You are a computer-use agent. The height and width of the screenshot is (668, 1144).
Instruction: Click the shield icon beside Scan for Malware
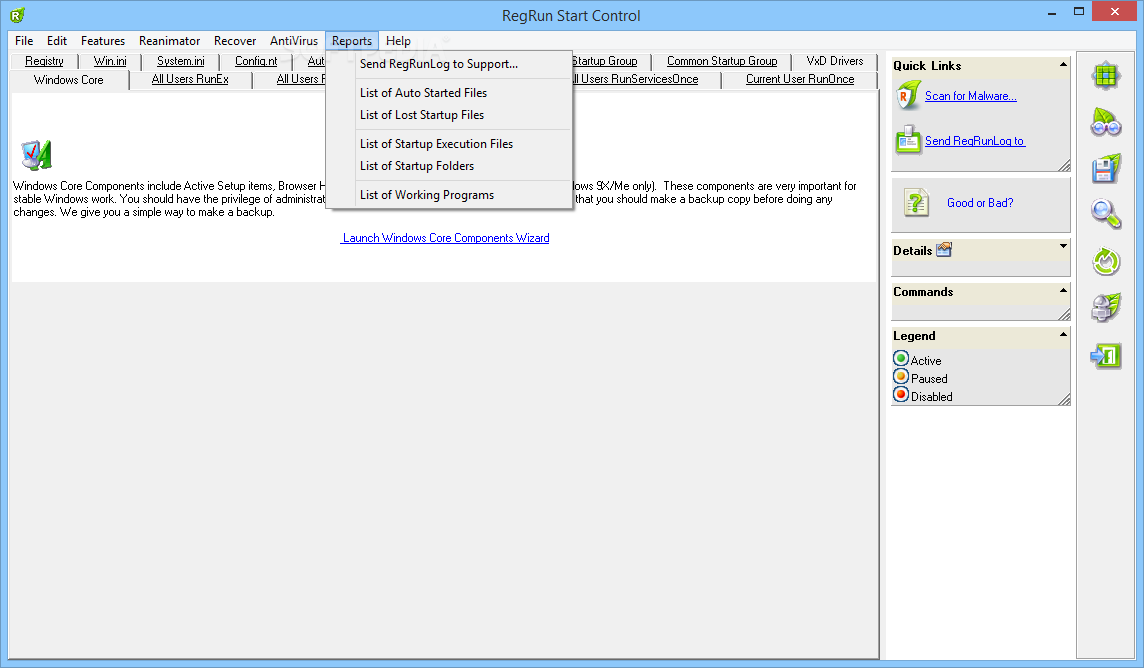pyautogui.click(x=908, y=96)
